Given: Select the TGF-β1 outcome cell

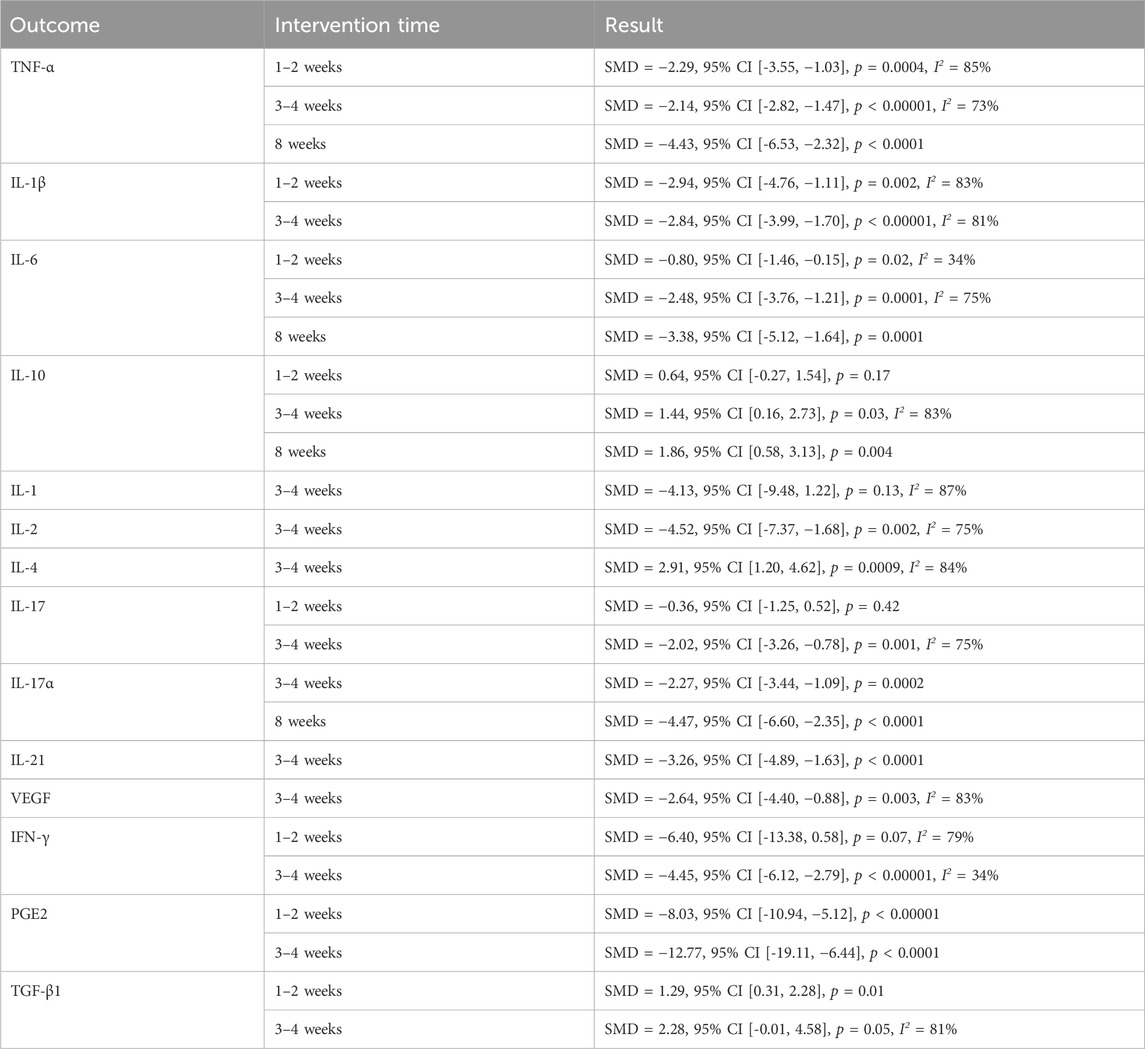Looking at the screenshot, I should 131,1010.
